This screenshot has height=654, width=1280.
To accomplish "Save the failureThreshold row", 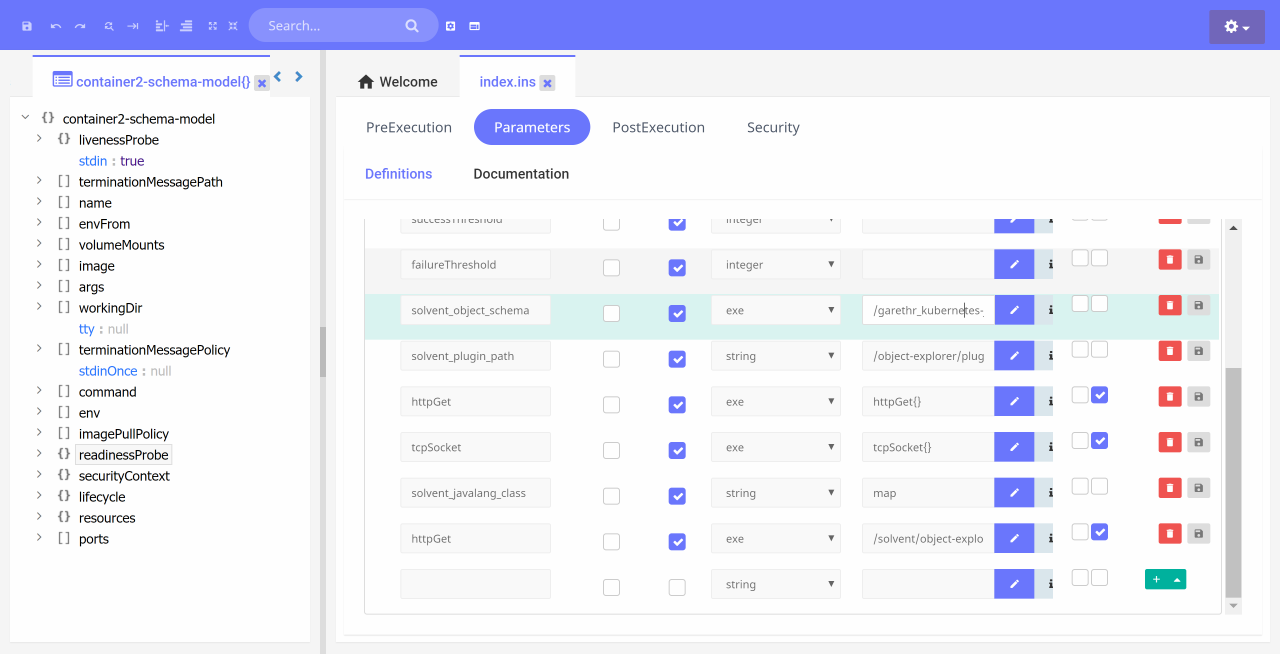I will (x=1198, y=260).
